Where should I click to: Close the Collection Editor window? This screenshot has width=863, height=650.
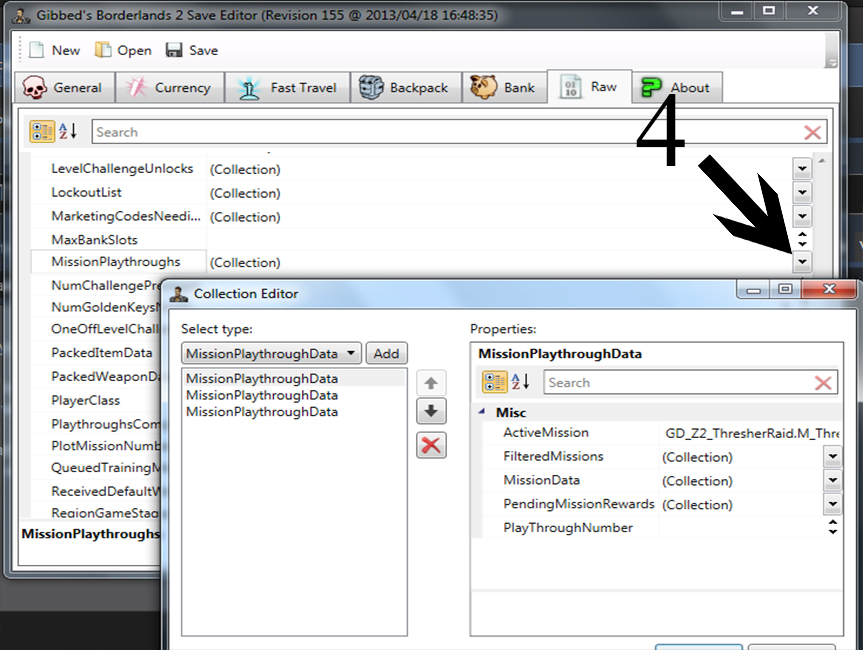pyautogui.click(x=829, y=289)
